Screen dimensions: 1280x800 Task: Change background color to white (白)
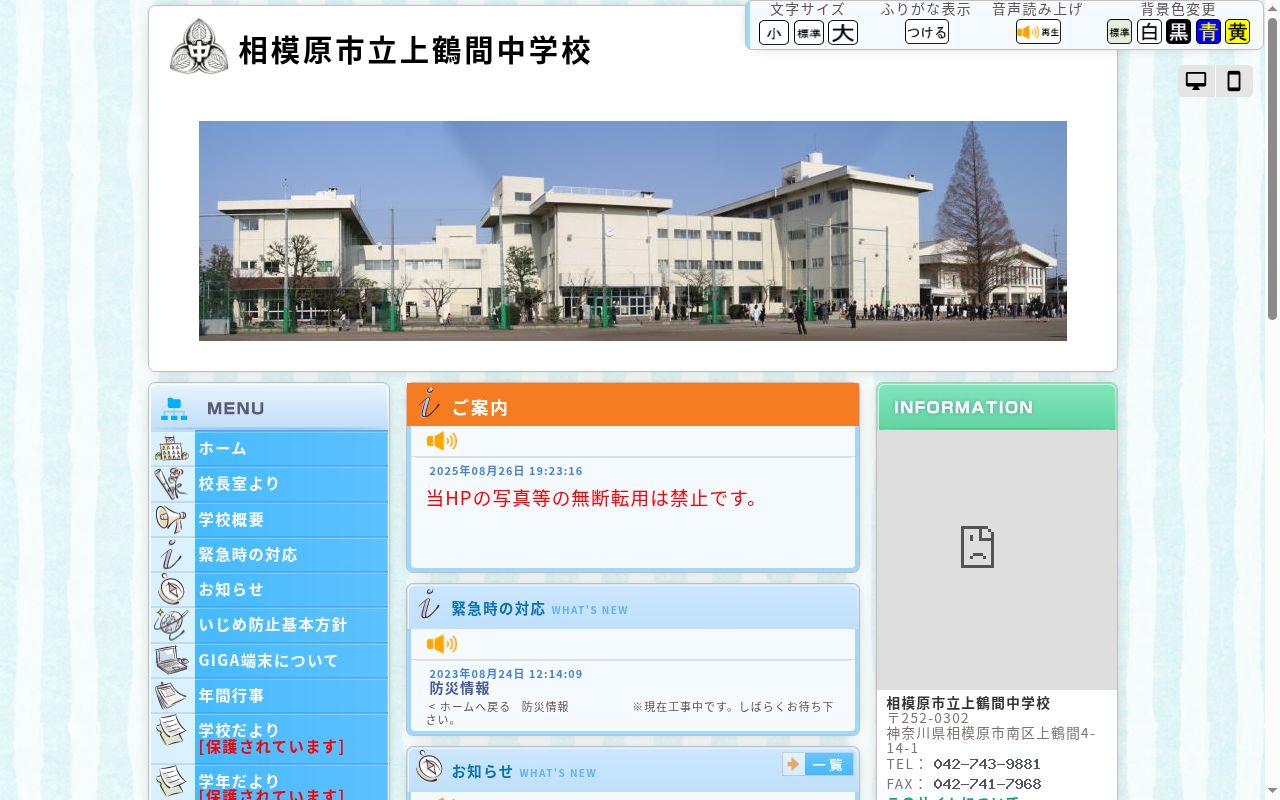tap(1149, 32)
